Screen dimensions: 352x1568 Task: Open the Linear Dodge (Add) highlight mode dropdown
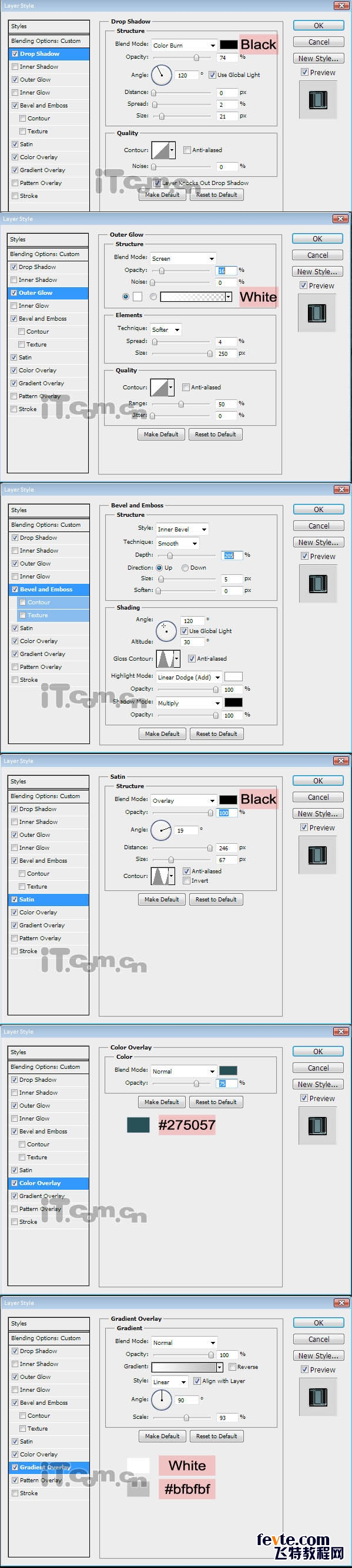point(189,677)
